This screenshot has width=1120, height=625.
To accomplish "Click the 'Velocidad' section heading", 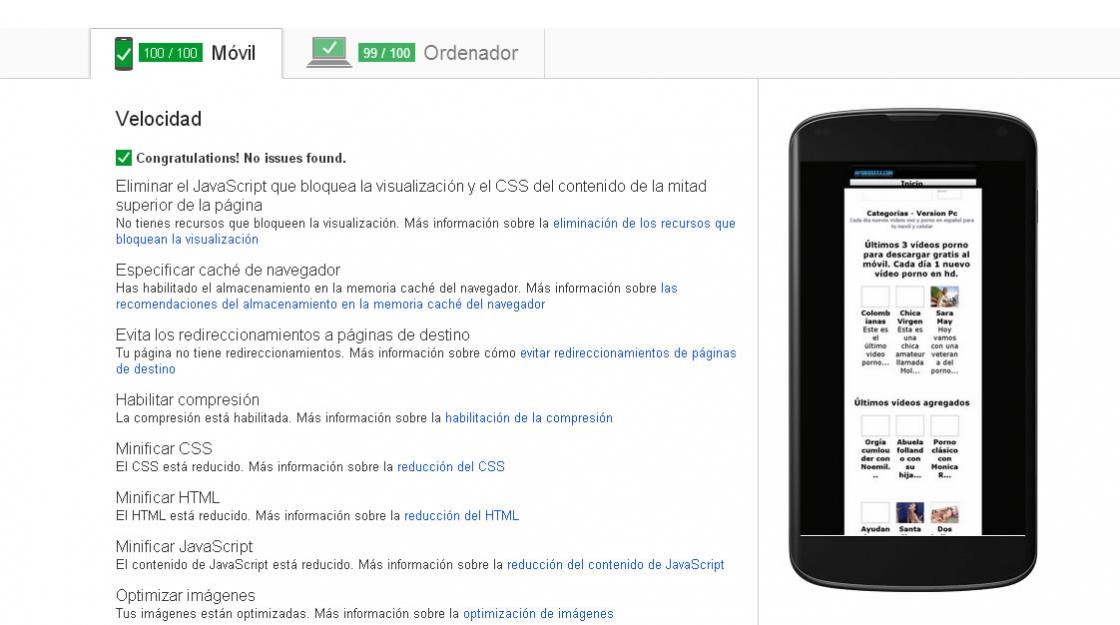I will pyautogui.click(x=158, y=119).
